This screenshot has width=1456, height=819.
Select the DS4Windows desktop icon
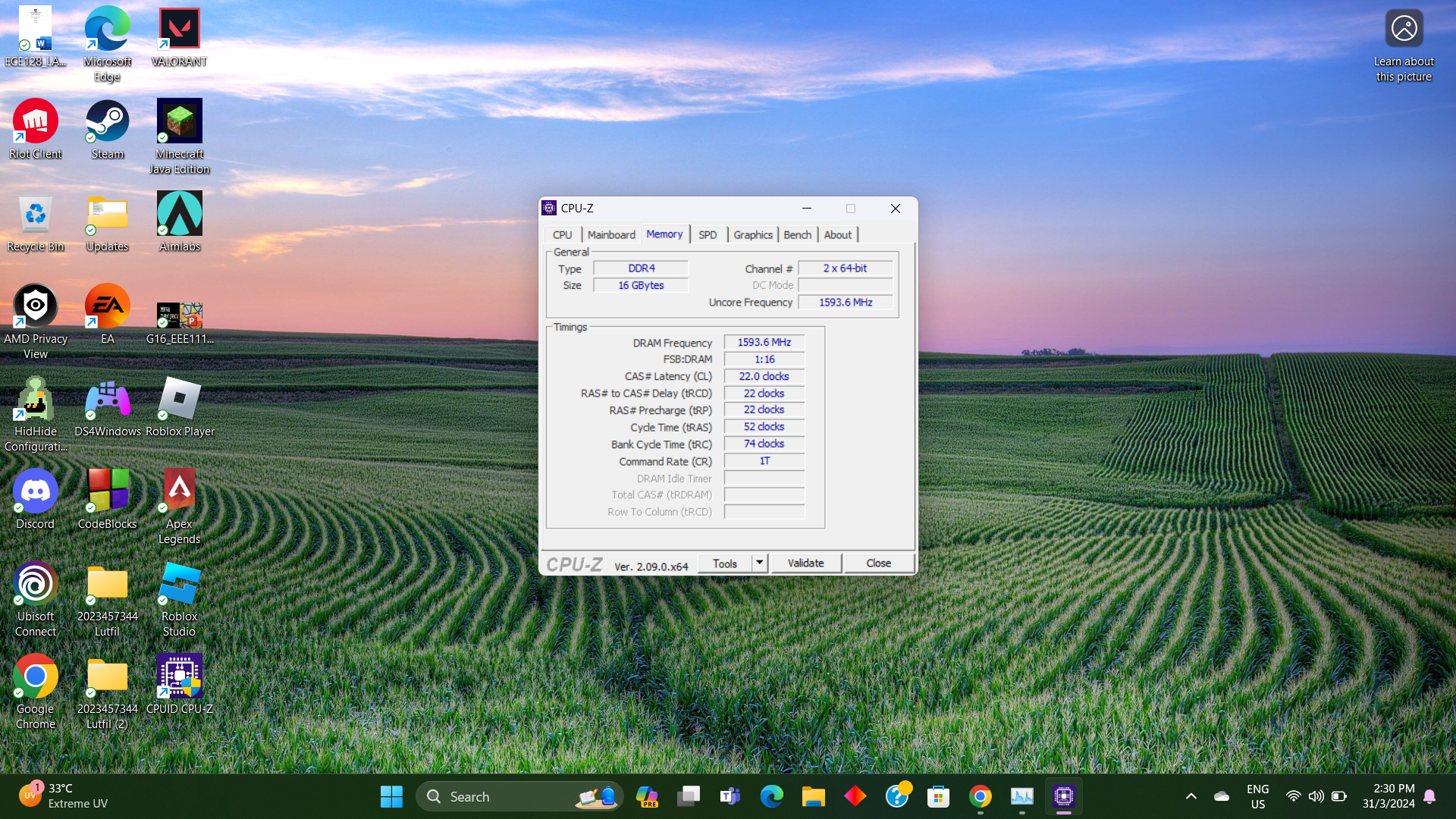107,407
